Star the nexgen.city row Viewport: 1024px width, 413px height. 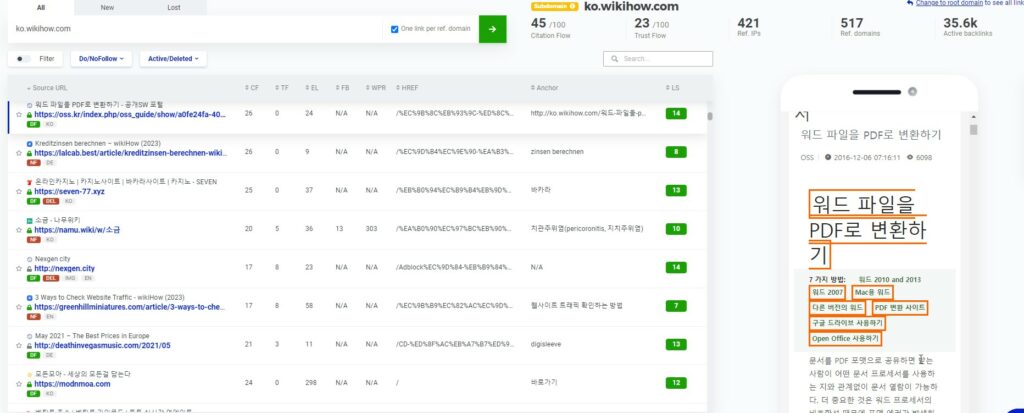tap(19, 269)
